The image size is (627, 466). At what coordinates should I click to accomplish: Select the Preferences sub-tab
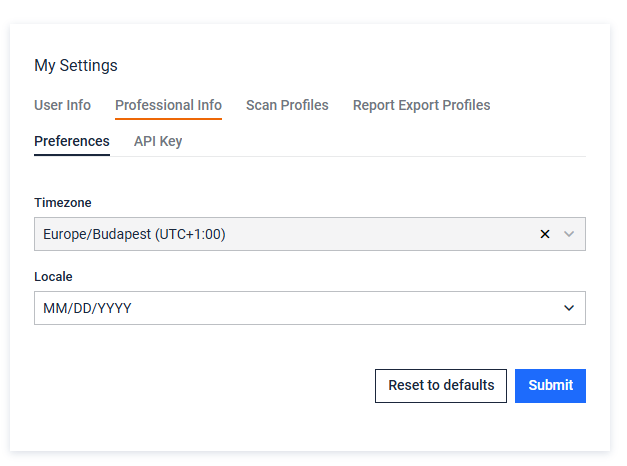(x=72, y=141)
